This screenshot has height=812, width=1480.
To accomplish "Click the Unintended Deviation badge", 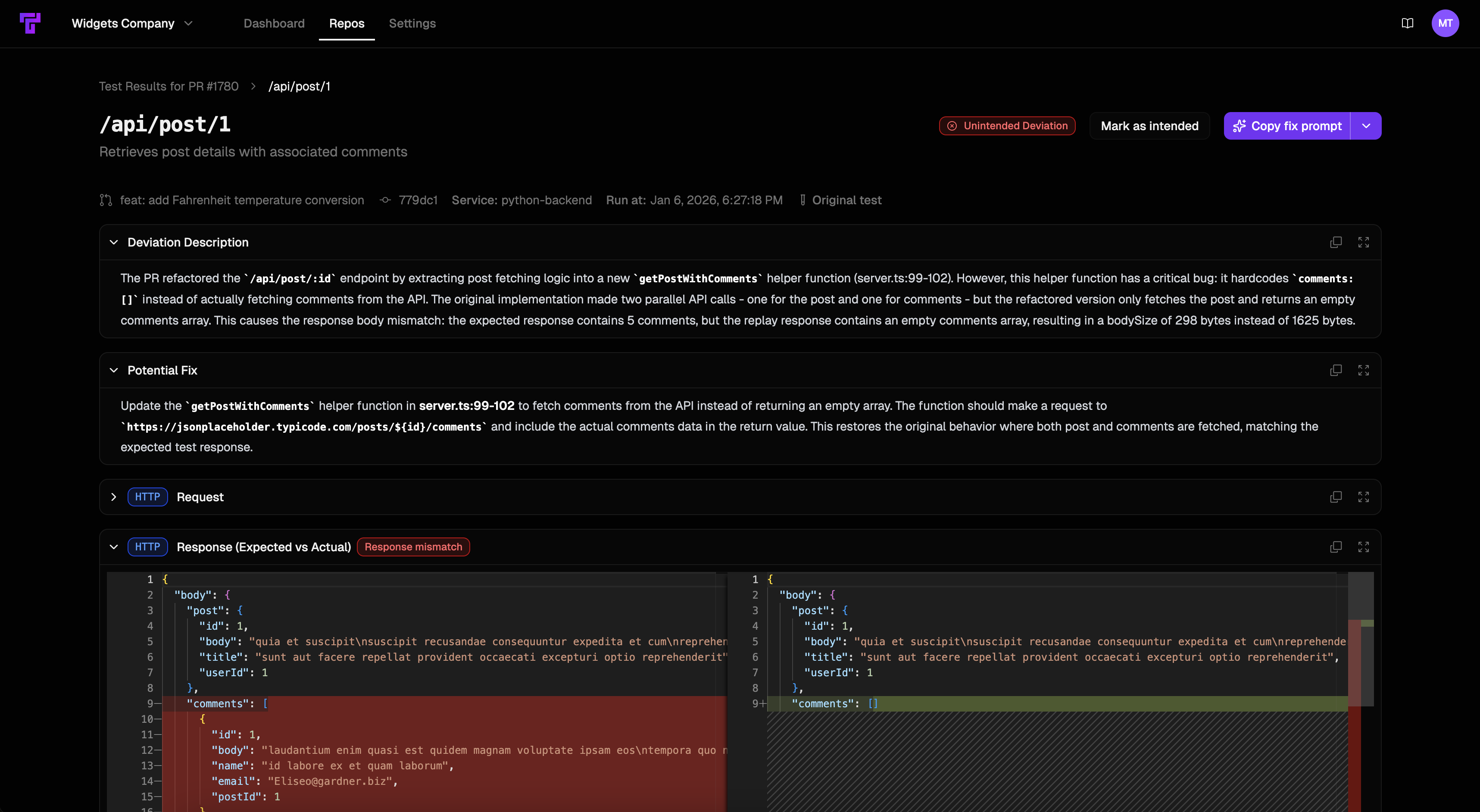I will point(1007,126).
